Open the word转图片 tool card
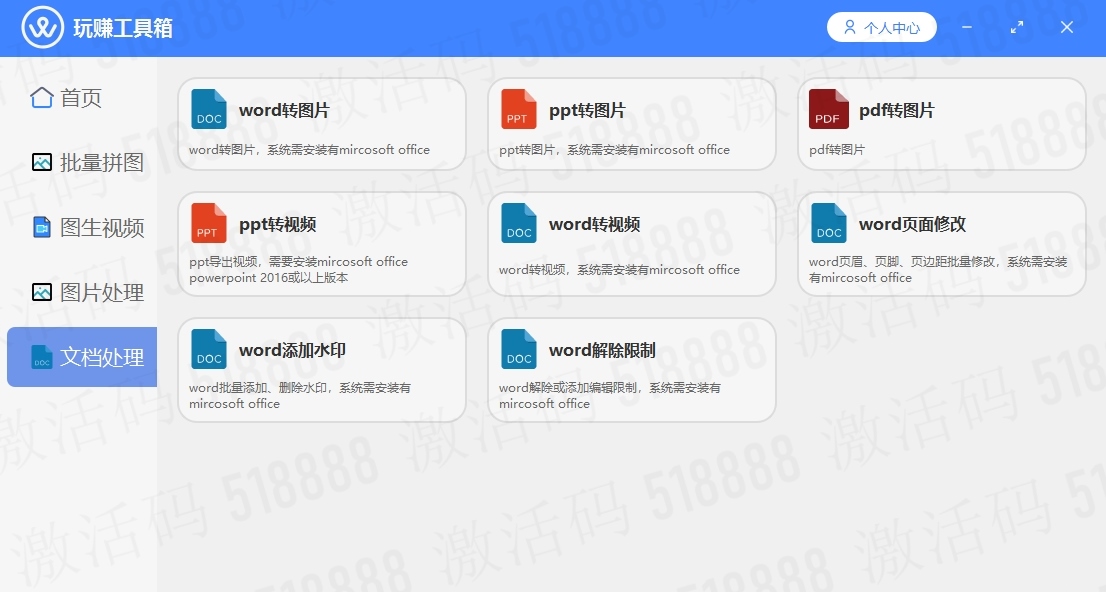The width and height of the screenshot is (1106, 592). (322, 124)
